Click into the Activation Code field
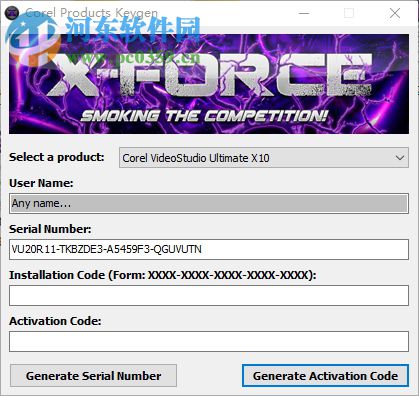 [209, 341]
